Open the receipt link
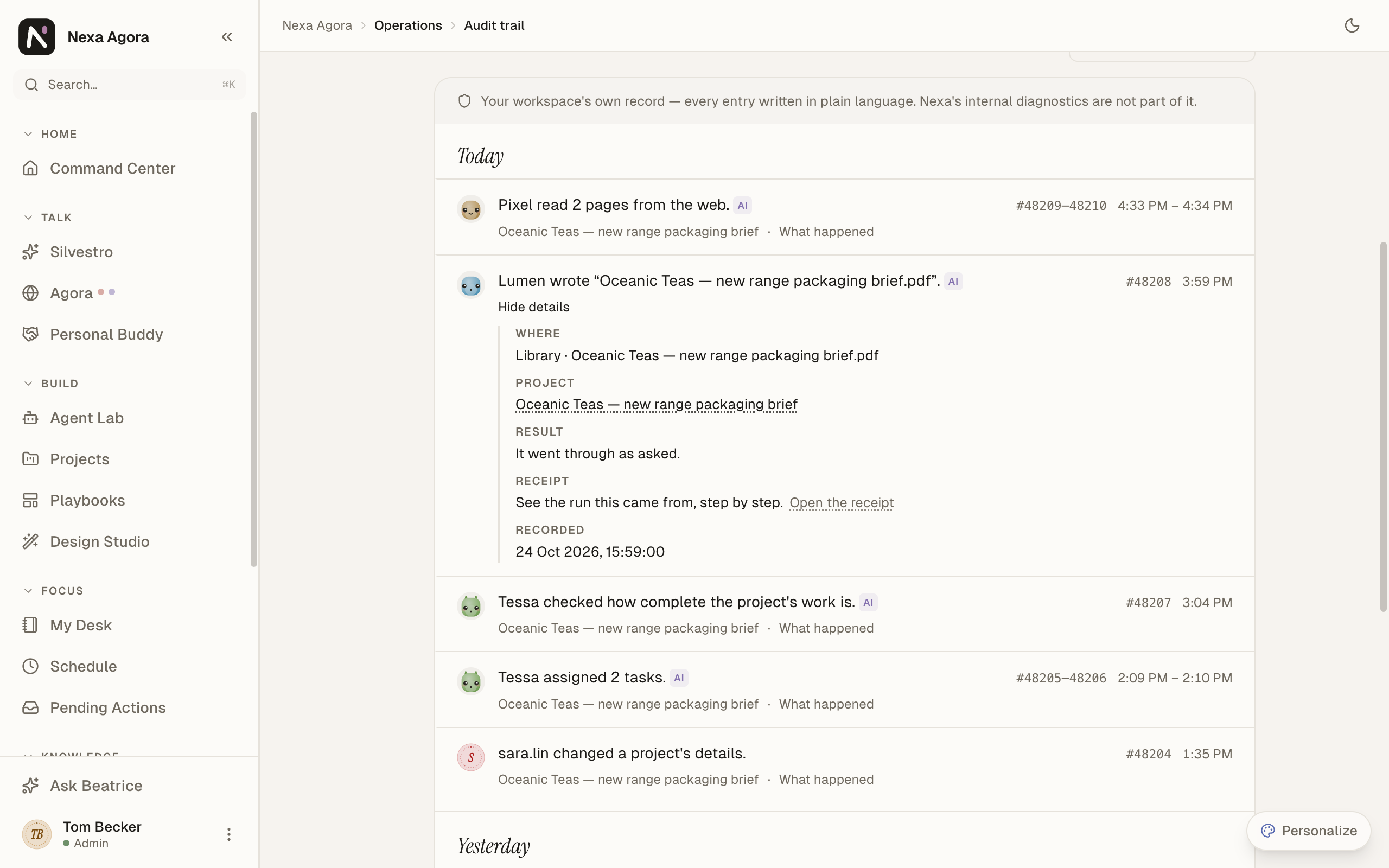The image size is (1389, 868). tap(842, 503)
